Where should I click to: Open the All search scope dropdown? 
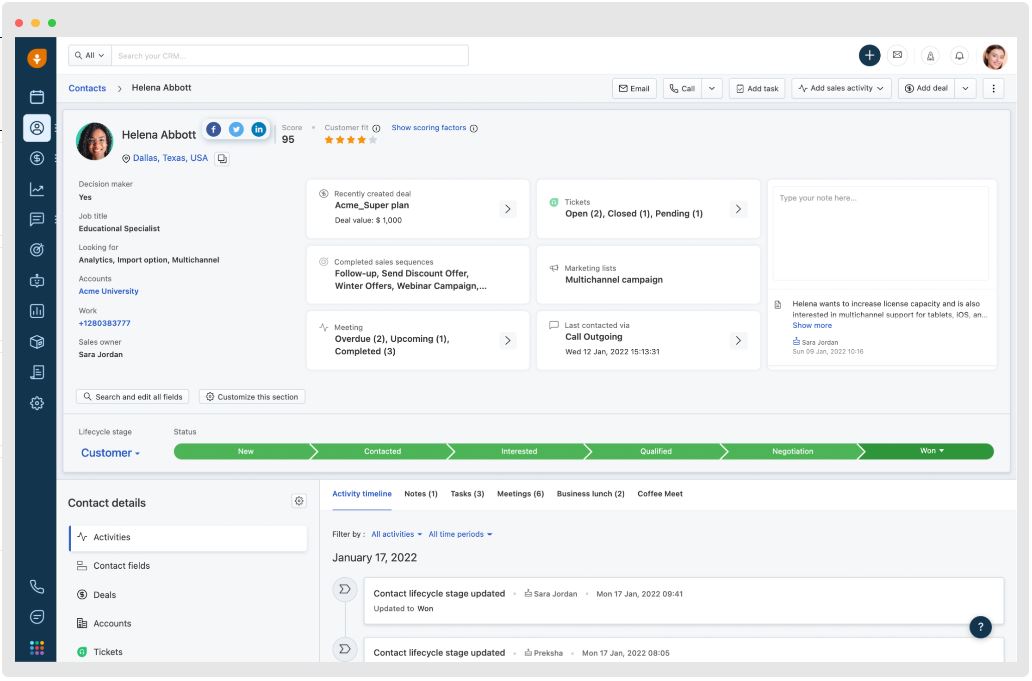[90, 55]
